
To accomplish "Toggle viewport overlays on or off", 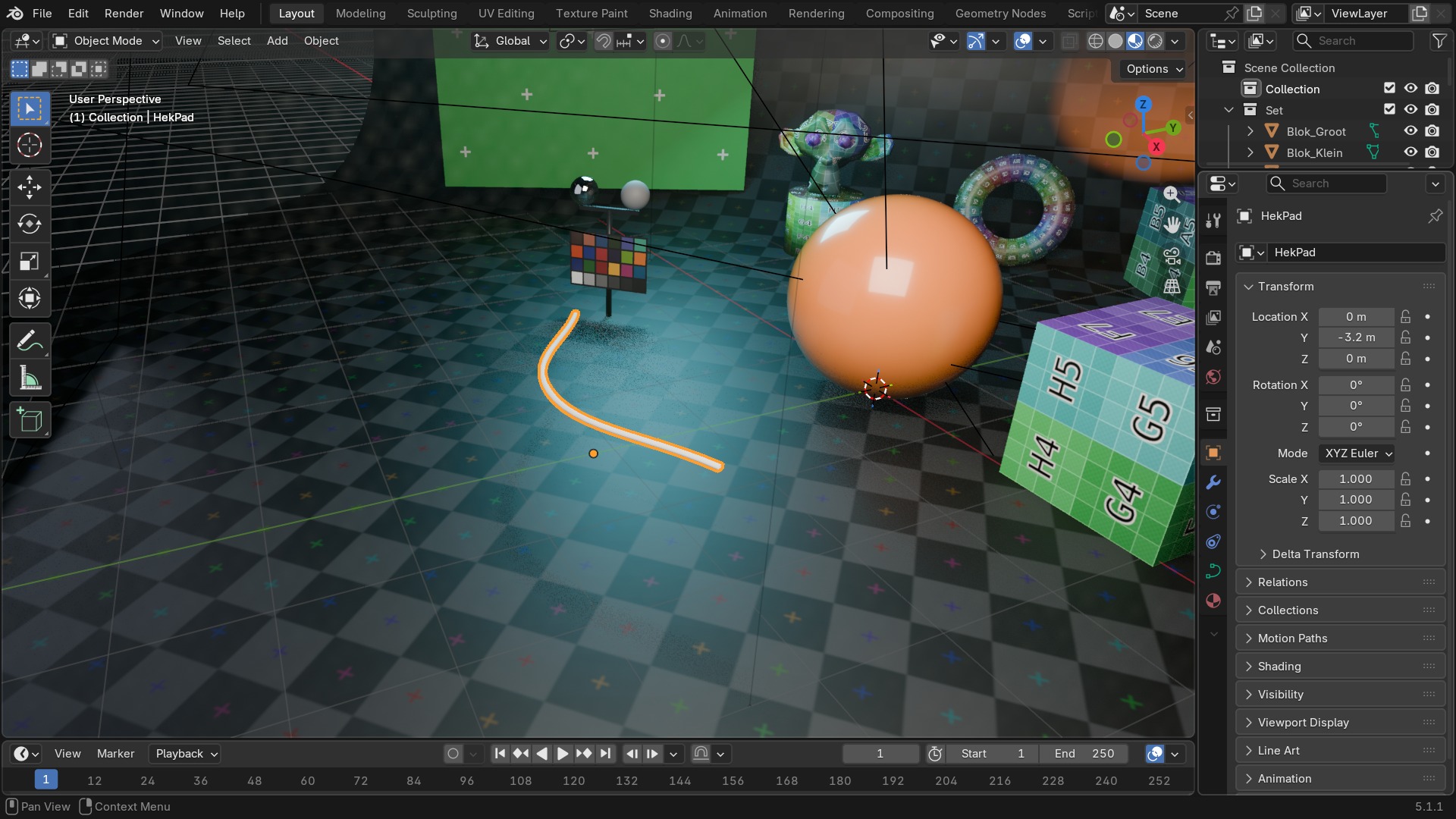I will (x=1022, y=41).
